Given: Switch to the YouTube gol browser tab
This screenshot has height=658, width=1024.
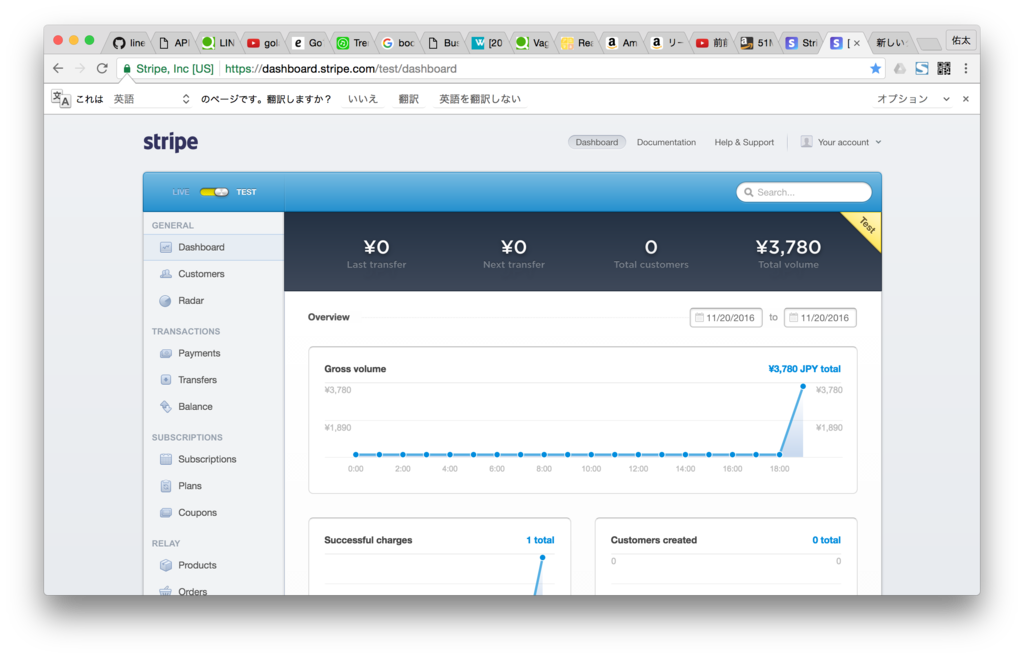Looking at the screenshot, I should (x=263, y=43).
